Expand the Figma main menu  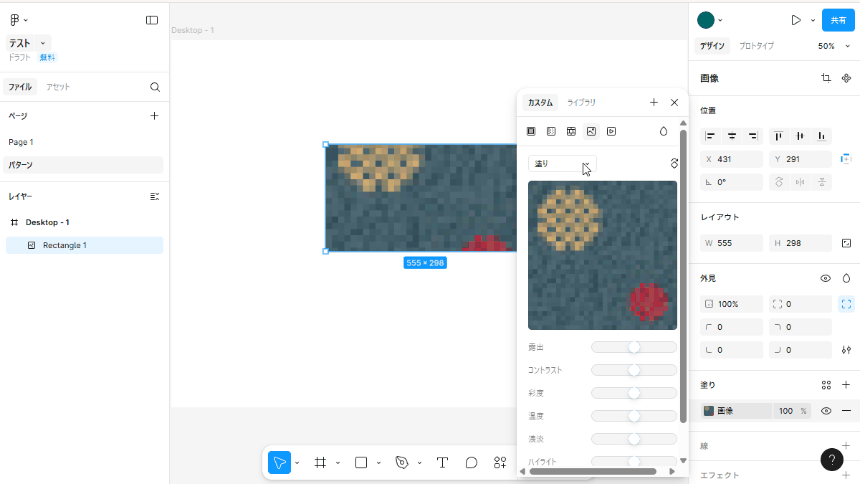point(18,20)
